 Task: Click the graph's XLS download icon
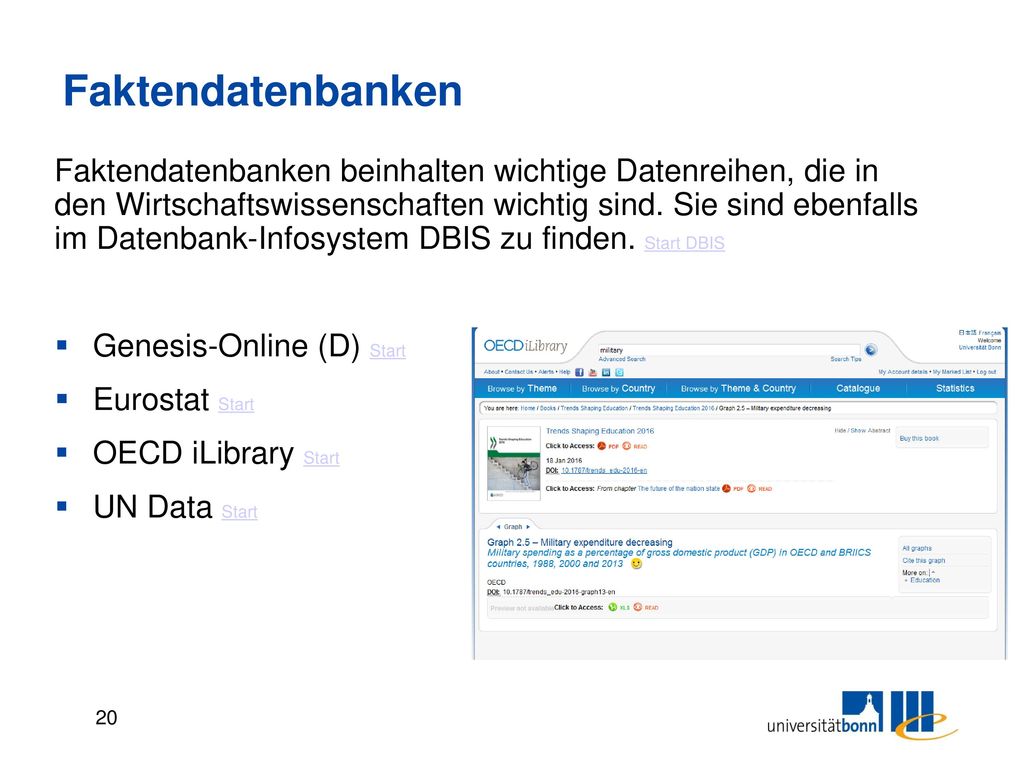click(x=613, y=607)
